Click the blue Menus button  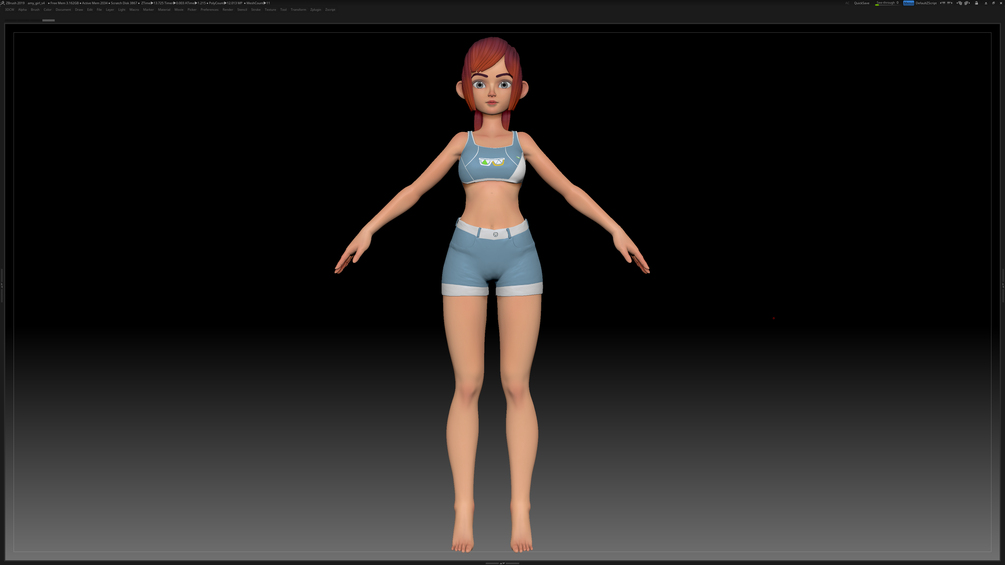[x=908, y=3]
